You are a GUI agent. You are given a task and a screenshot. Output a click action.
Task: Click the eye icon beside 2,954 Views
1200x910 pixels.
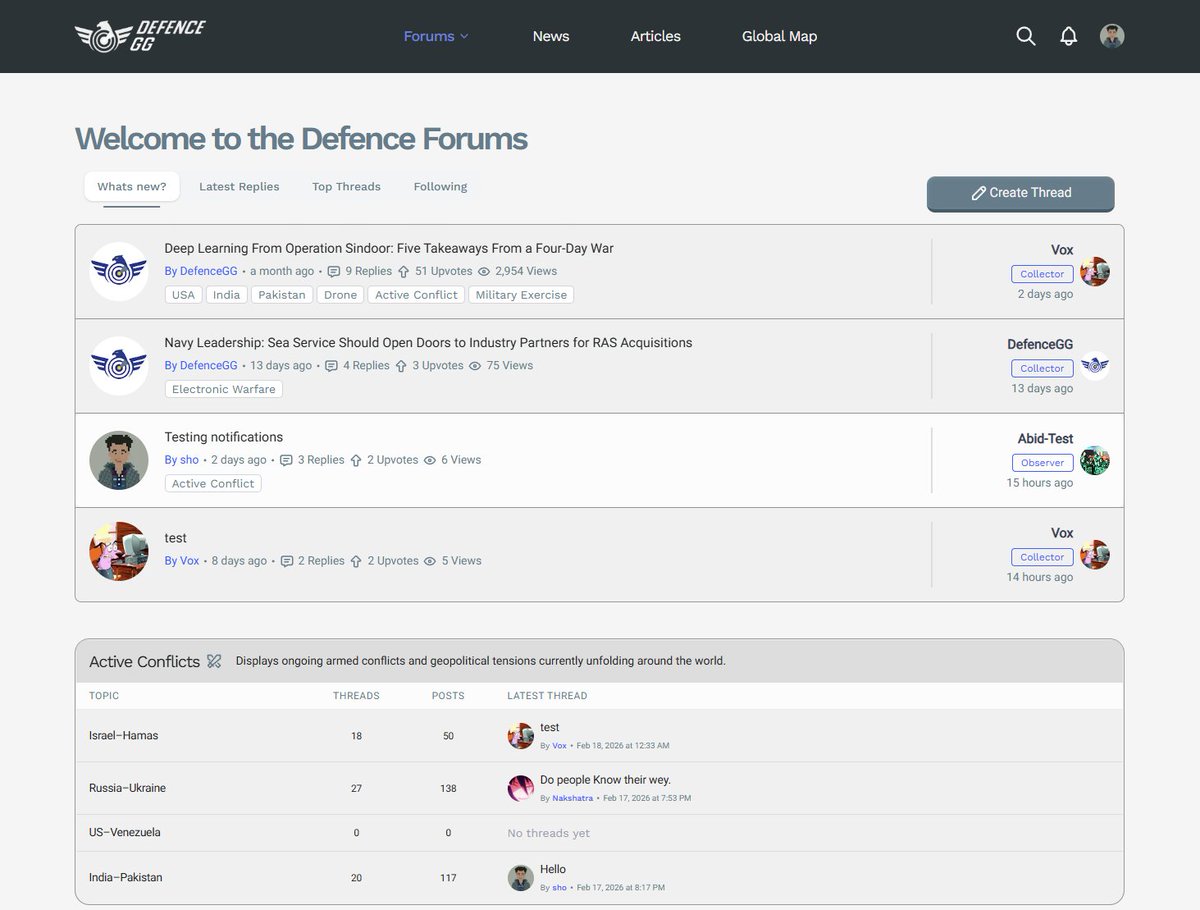[484, 271]
